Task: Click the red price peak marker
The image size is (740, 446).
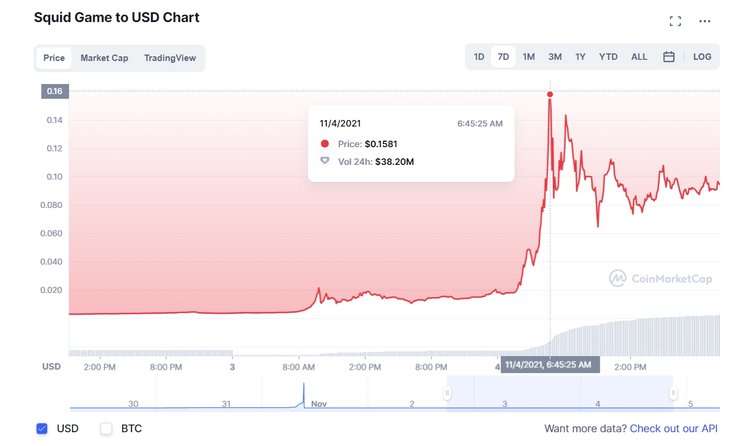Action: (550, 95)
